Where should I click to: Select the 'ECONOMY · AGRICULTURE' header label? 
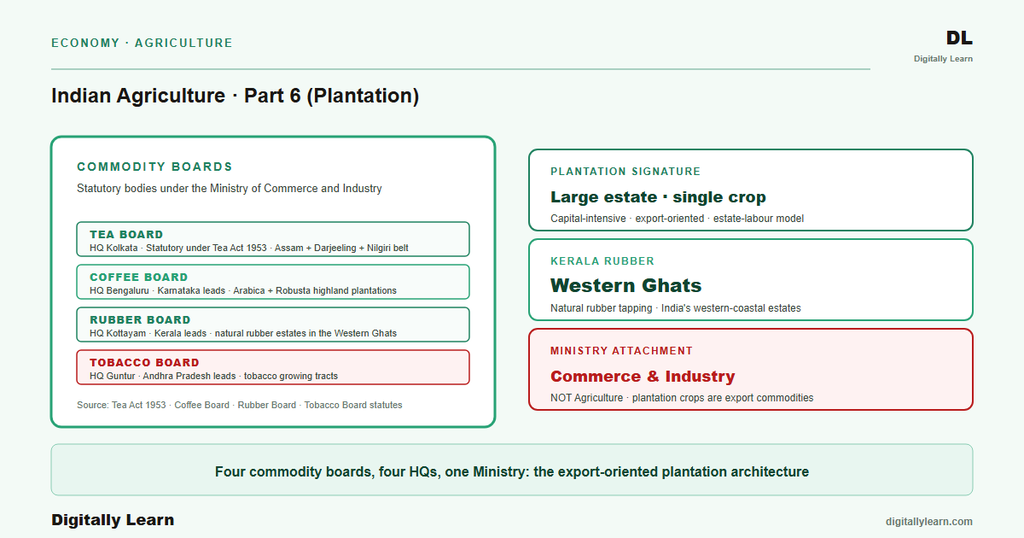click(x=142, y=43)
